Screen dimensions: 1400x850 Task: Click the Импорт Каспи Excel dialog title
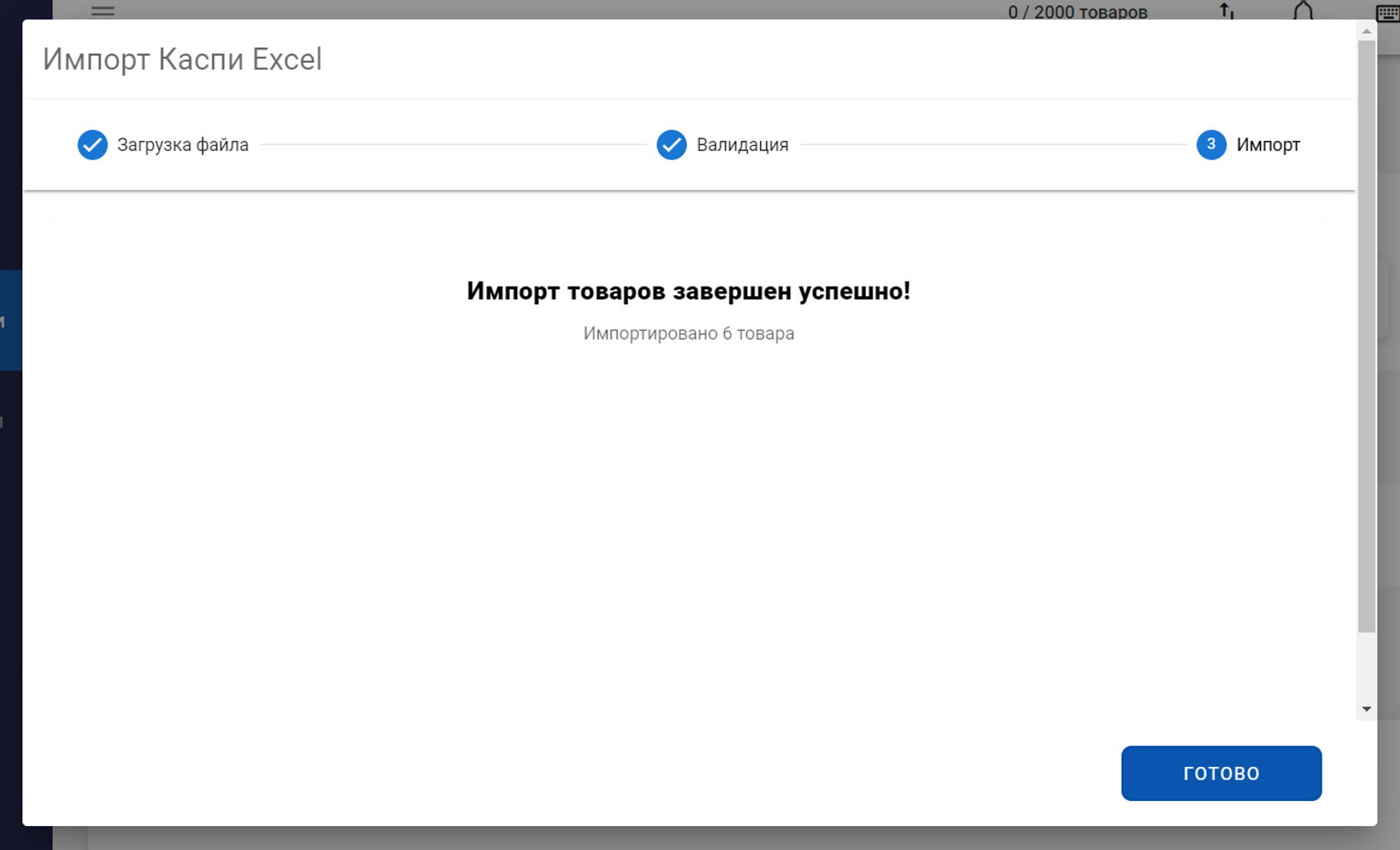pos(182,59)
